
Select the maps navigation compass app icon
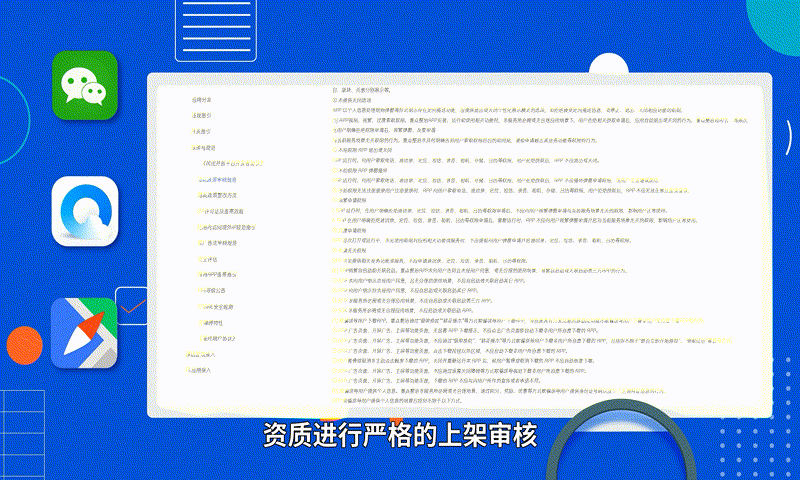point(84,333)
